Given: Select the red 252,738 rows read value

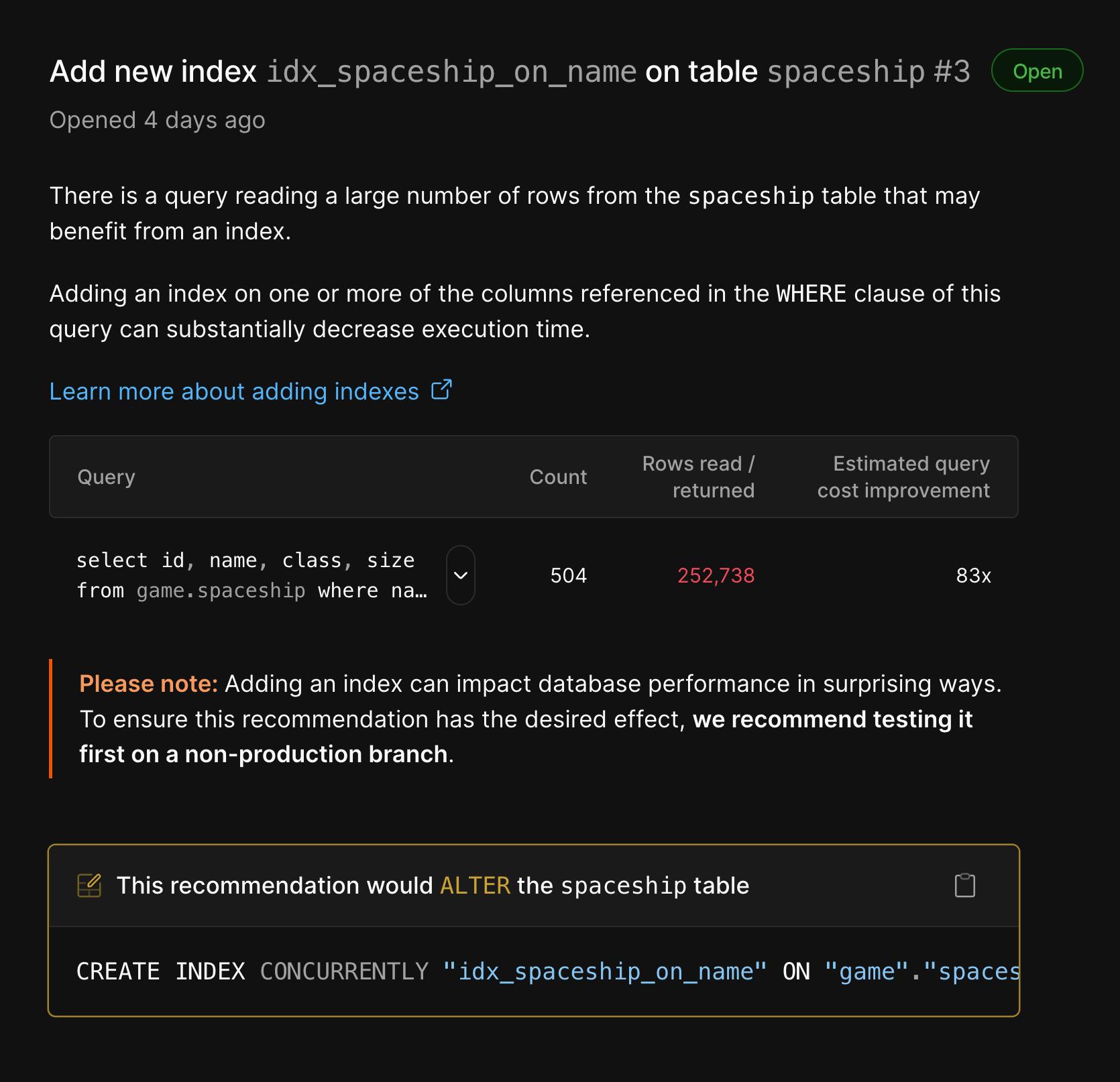Looking at the screenshot, I should pyautogui.click(x=717, y=575).
